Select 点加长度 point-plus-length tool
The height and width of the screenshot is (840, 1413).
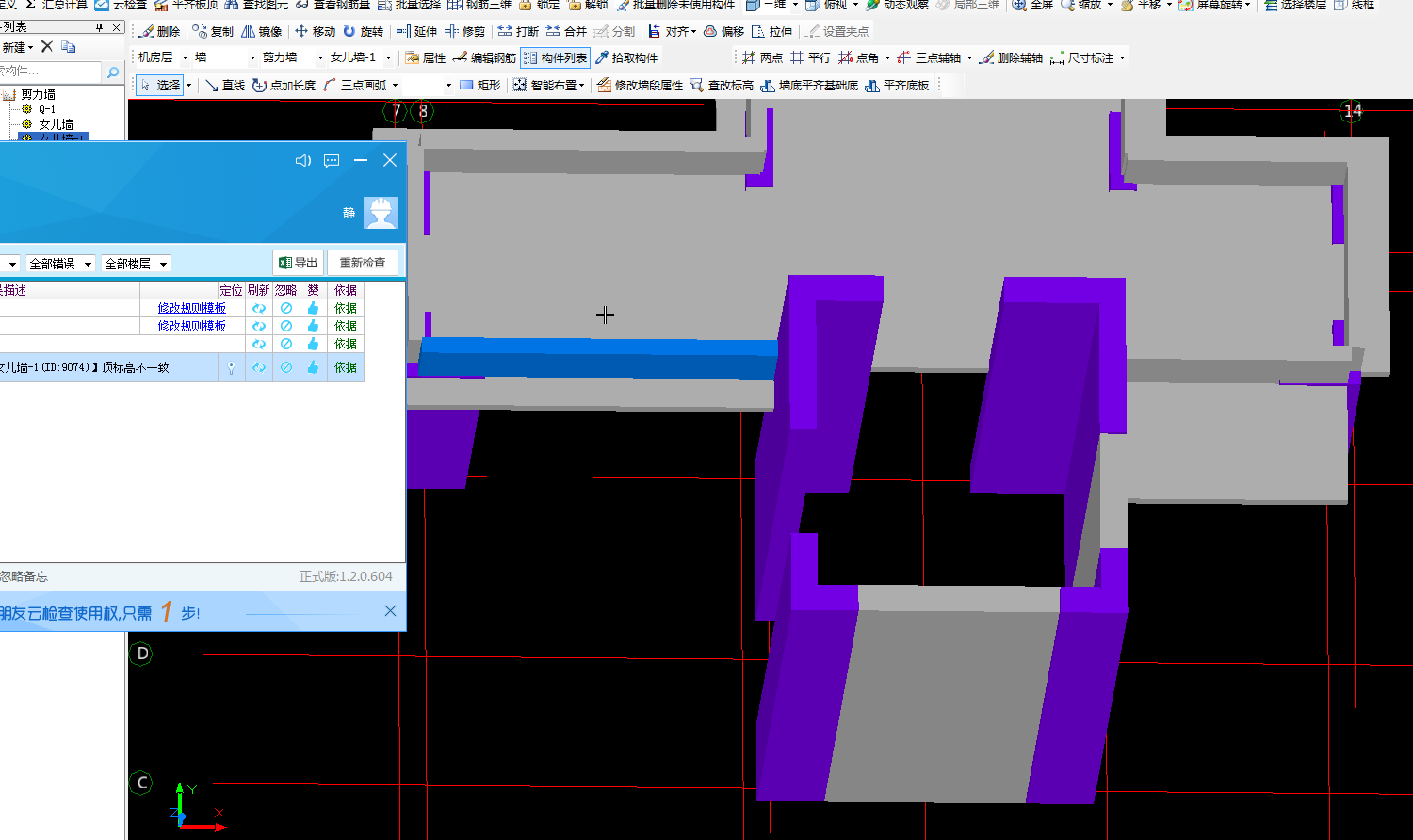pos(284,85)
